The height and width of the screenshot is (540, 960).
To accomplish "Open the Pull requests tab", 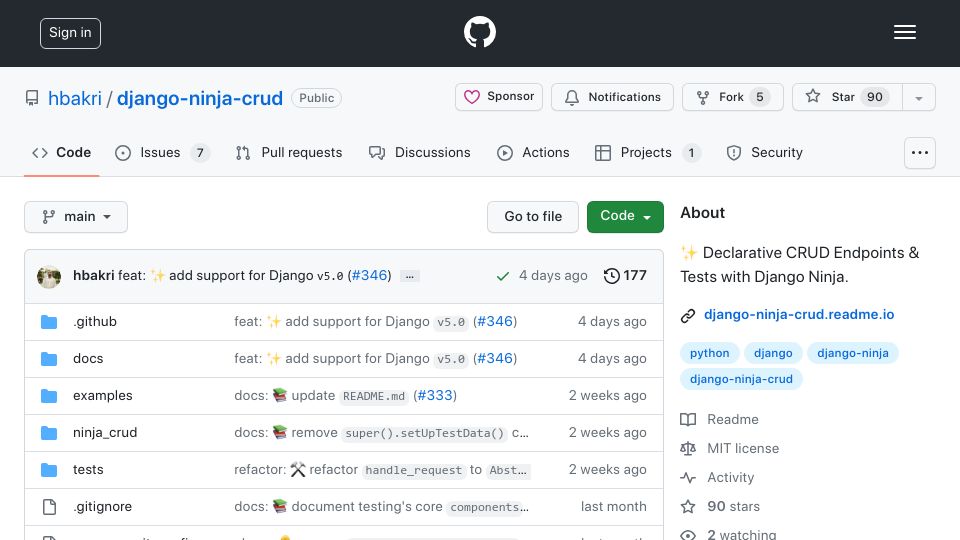I will (x=288, y=152).
